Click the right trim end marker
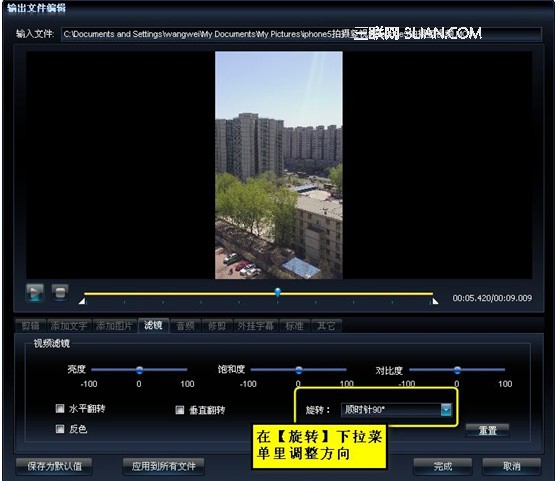The height and width of the screenshot is (481, 555). coord(435,301)
